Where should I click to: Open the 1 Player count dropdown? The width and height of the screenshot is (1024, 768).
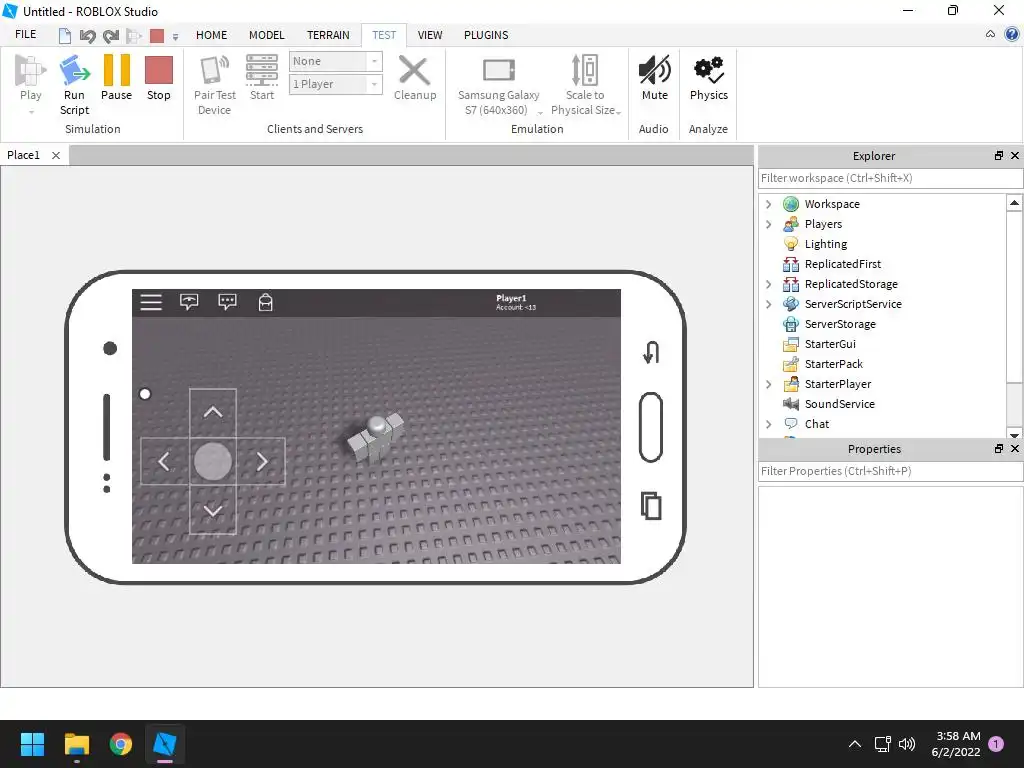(336, 84)
